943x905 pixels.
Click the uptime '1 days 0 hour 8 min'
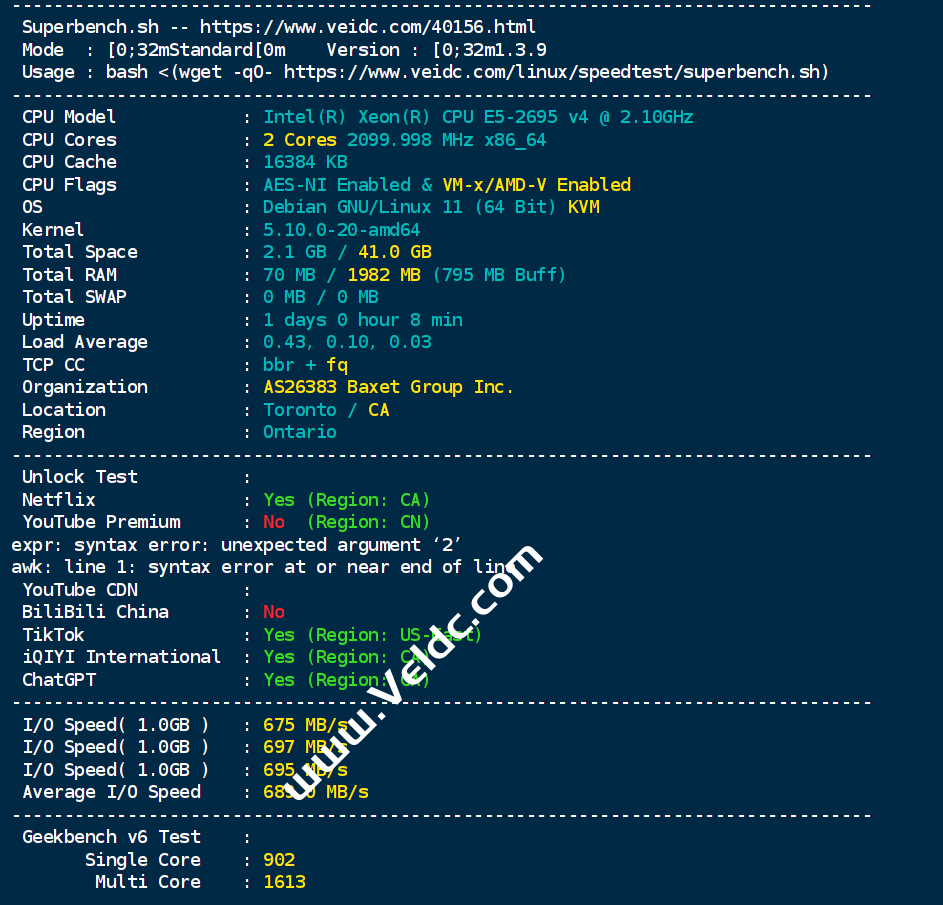pyautogui.click(x=363, y=320)
